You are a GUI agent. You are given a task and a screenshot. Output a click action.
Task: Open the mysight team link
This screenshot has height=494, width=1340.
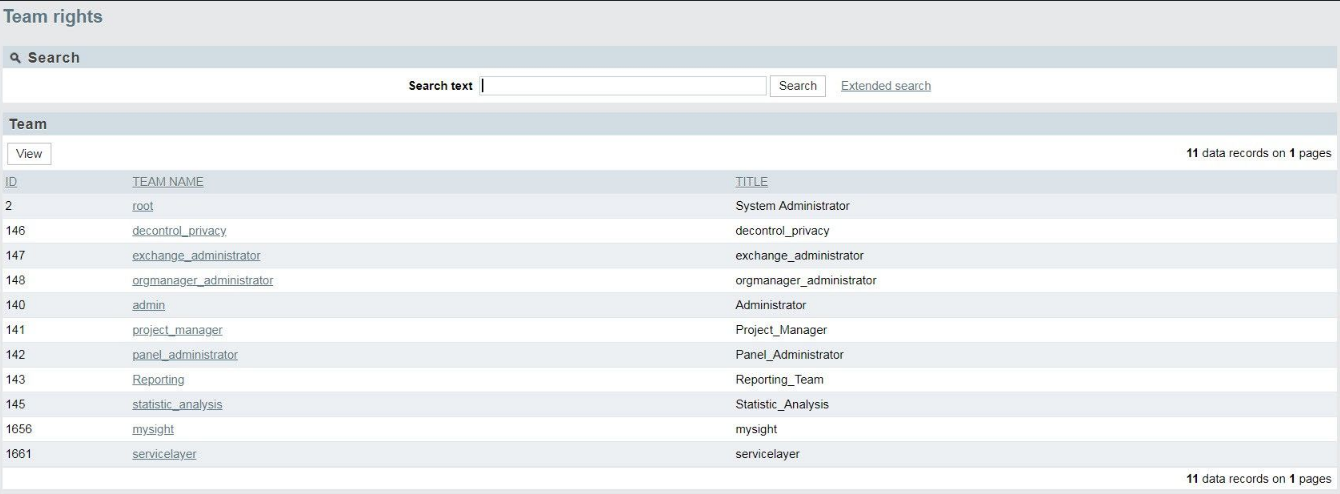(154, 430)
